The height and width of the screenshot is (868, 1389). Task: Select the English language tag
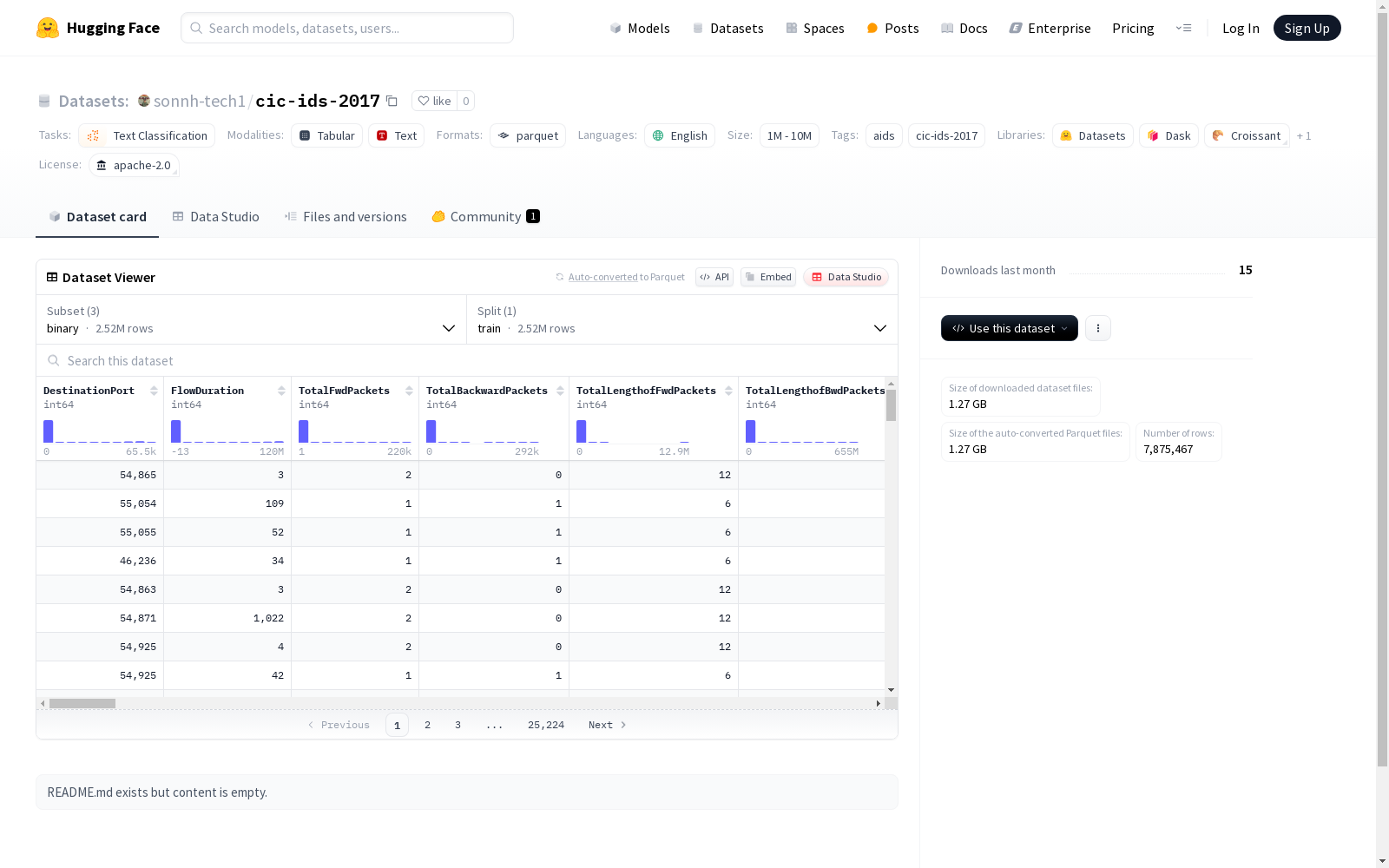(680, 135)
